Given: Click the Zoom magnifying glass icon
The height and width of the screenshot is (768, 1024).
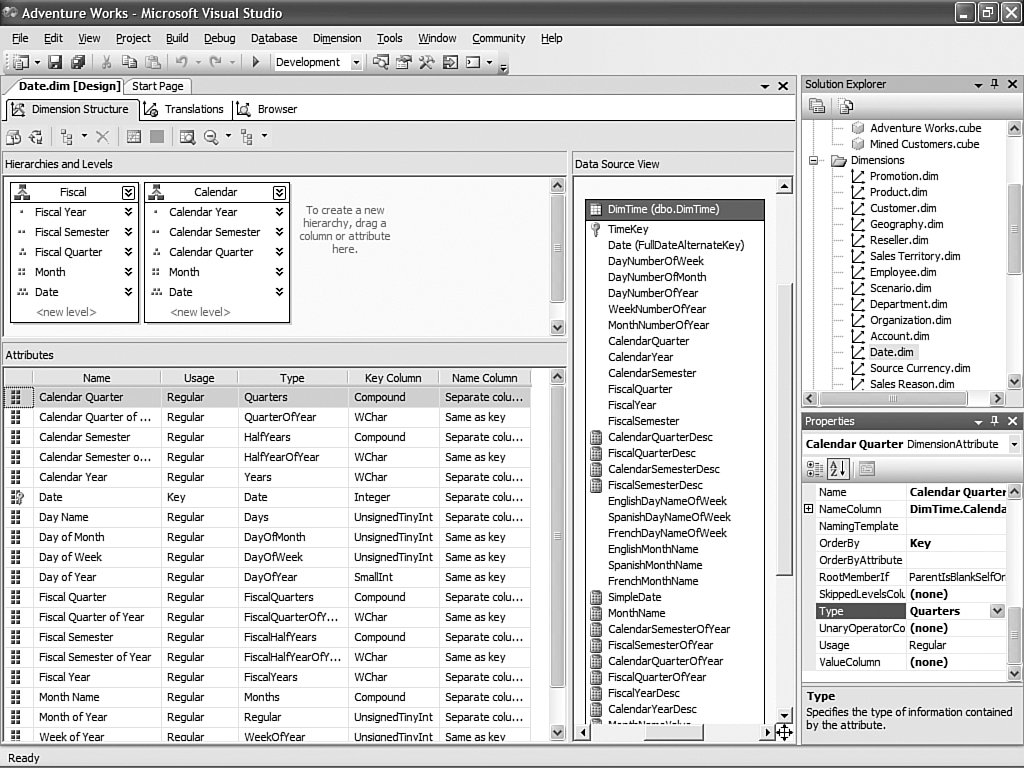Looking at the screenshot, I should [x=211, y=136].
